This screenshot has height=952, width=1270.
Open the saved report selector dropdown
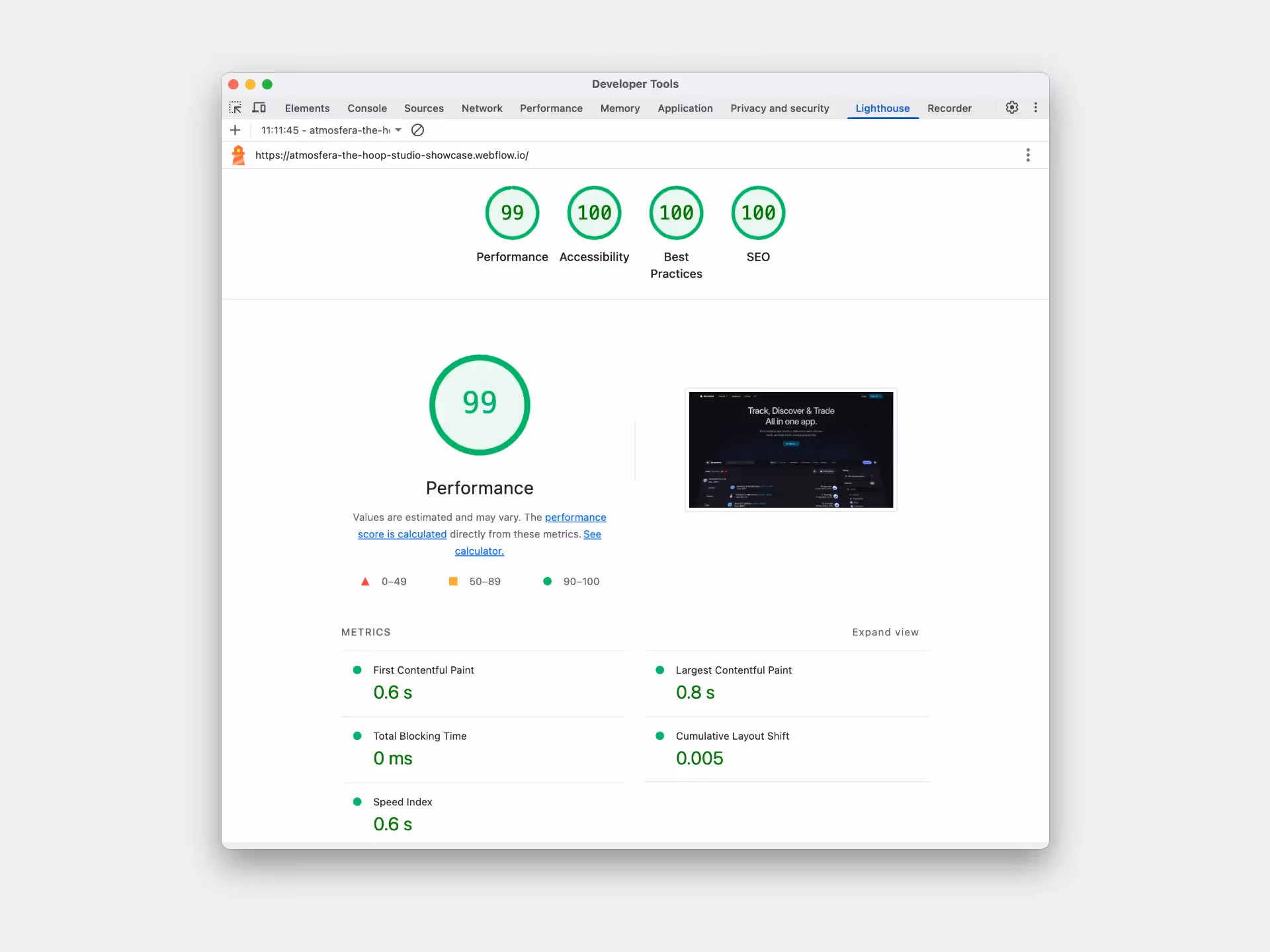398,130
